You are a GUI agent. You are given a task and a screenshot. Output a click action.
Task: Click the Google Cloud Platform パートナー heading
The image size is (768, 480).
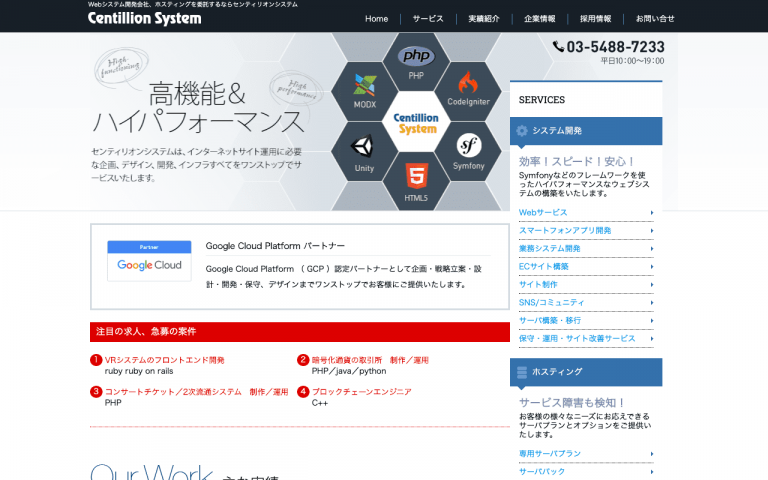pyautogui.click(x=275, y=246)
